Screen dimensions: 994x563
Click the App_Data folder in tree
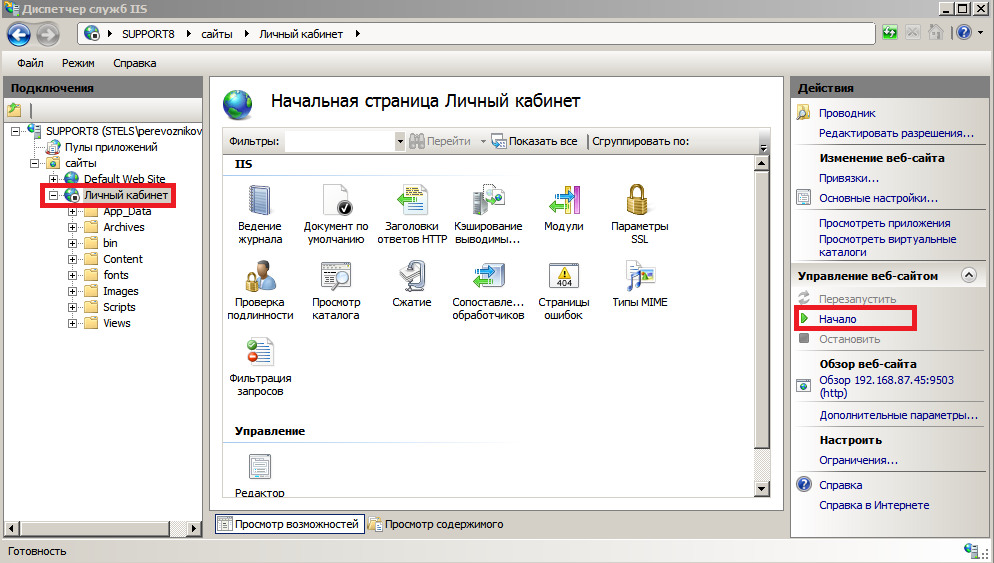[x=127, y=212]
